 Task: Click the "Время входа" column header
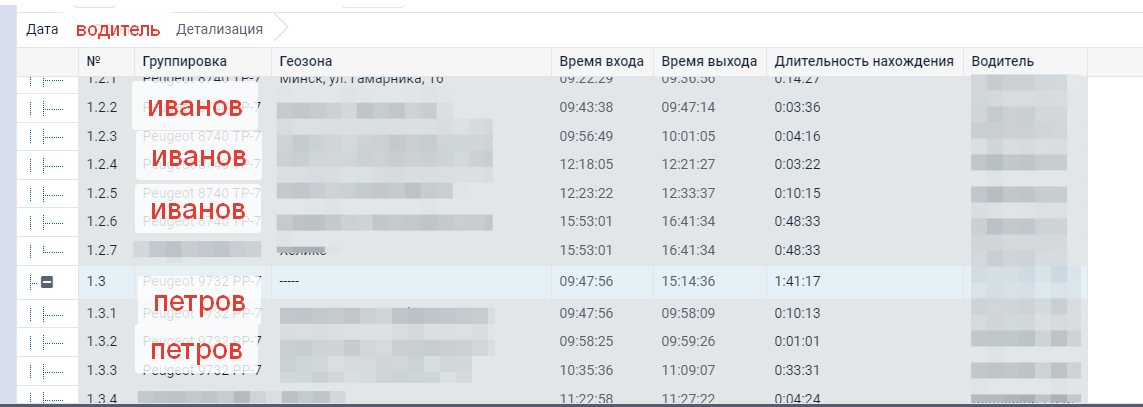tap(601, 62)
